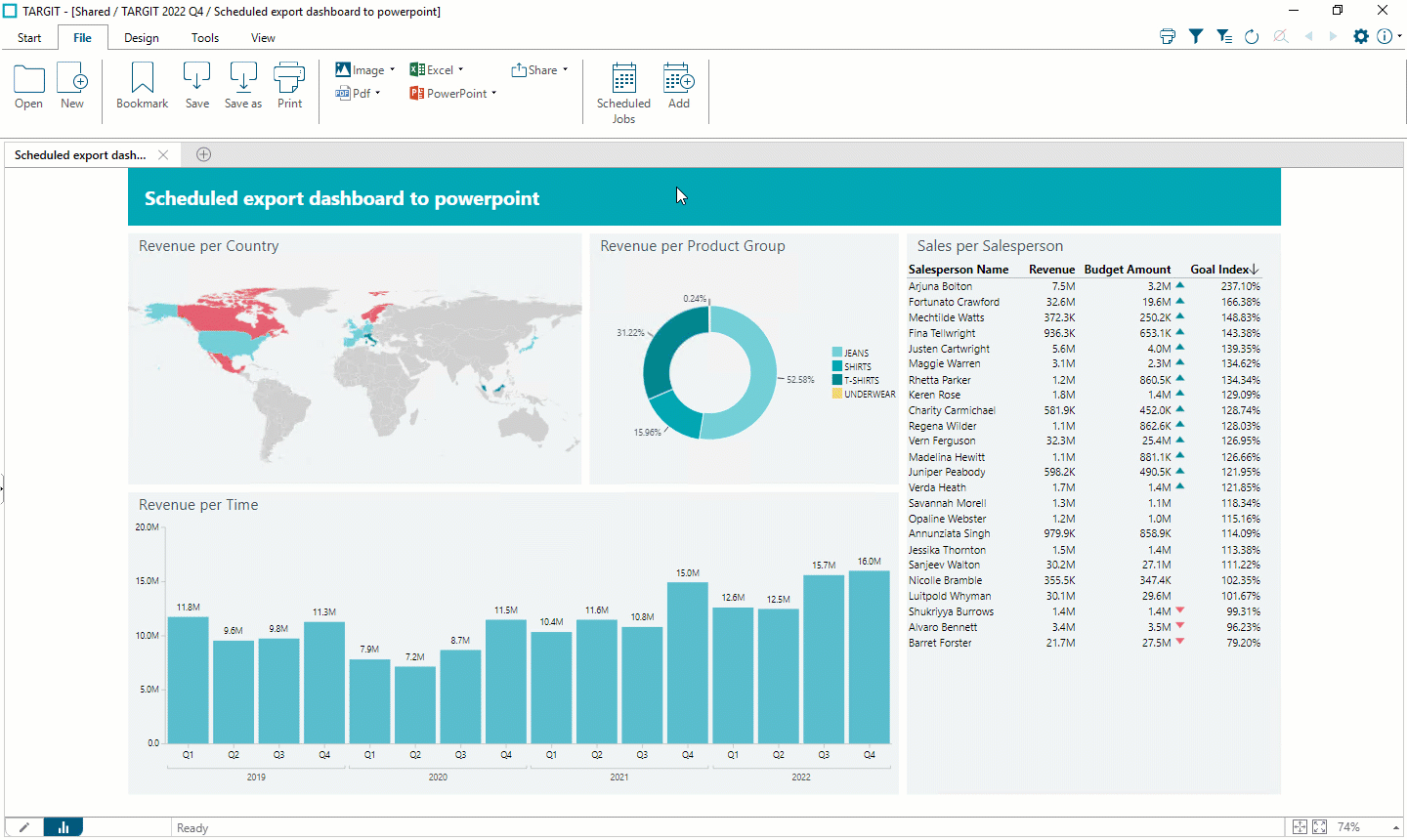
Task: Print the dashboard with the ribbon Print icon
Action: point(289,86)
